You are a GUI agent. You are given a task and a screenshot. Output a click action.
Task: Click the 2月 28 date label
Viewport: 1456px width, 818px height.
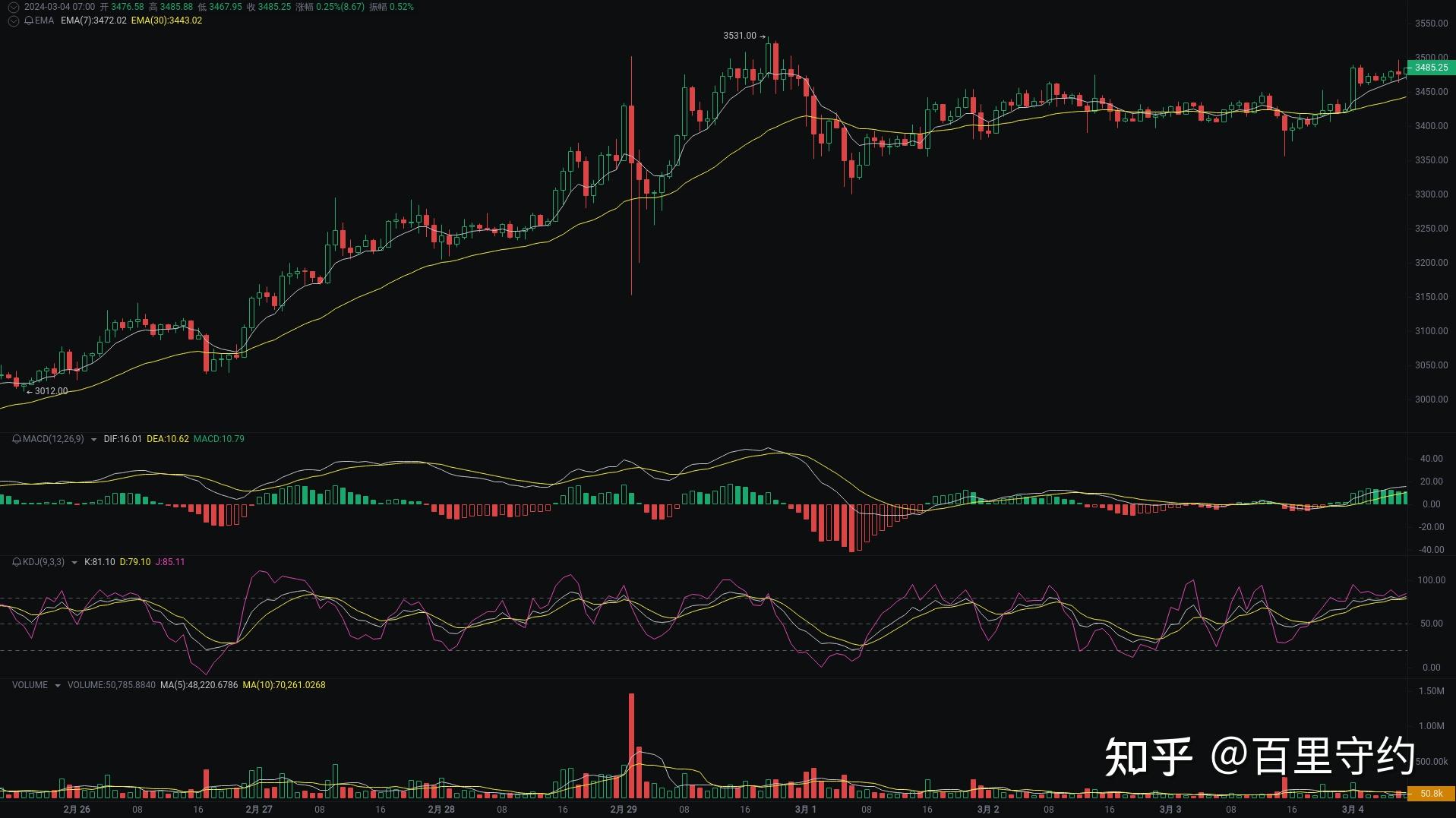tap(441, 810)
